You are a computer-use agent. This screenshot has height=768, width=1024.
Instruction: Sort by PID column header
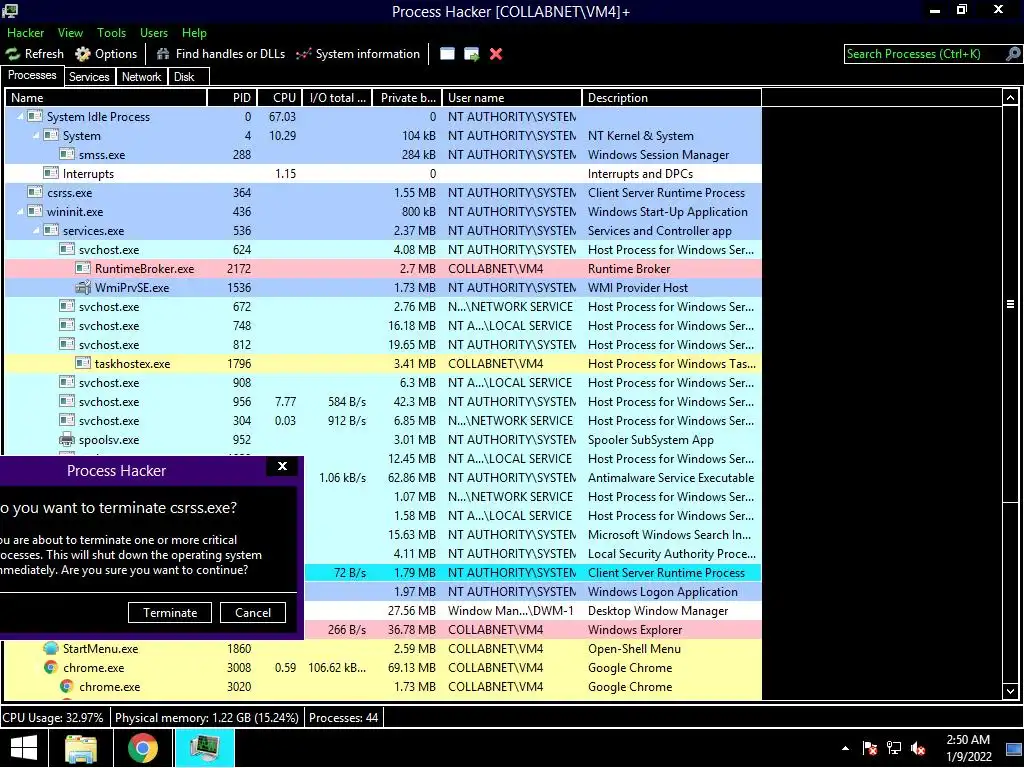232,98
